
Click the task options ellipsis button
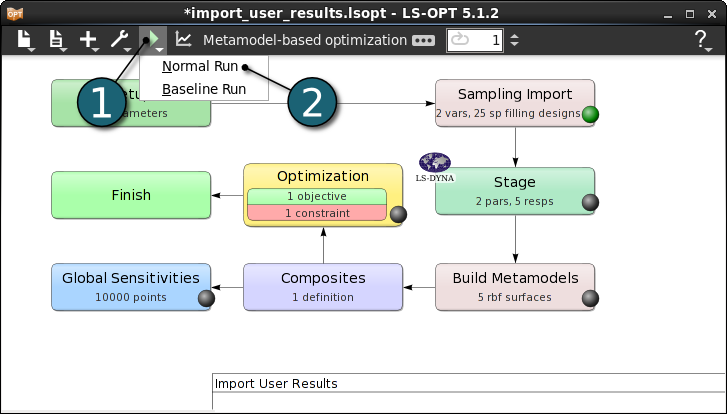tap(423, 41)
